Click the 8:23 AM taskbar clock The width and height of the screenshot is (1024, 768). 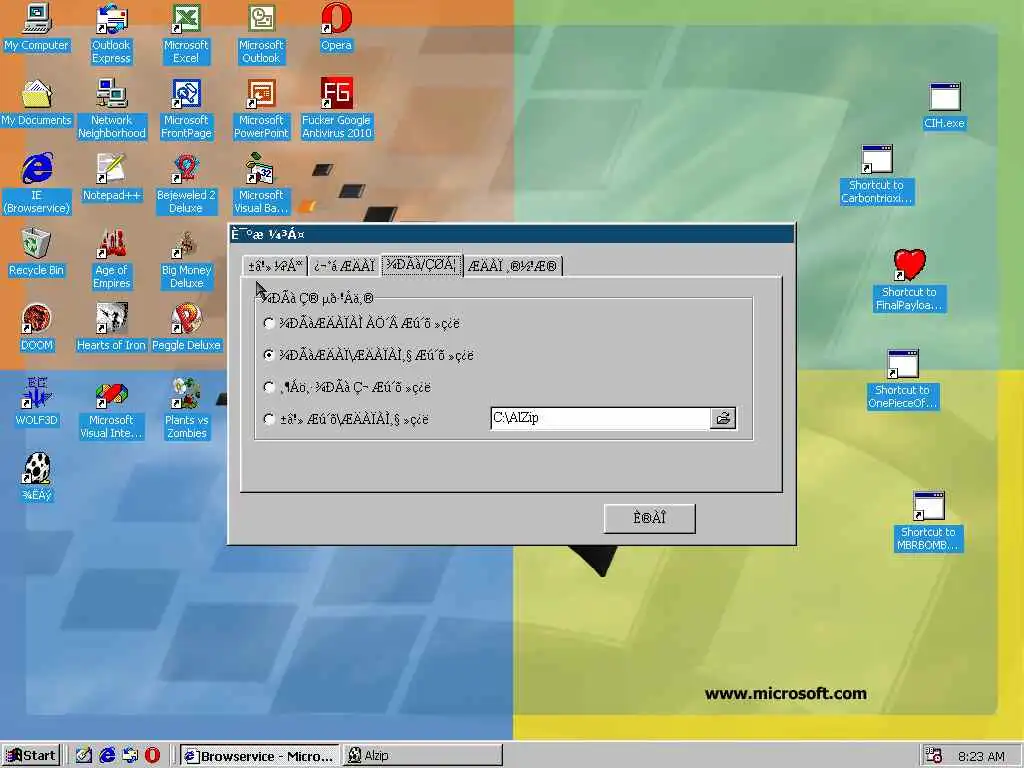pyautogui.click(x=981, y=757)
